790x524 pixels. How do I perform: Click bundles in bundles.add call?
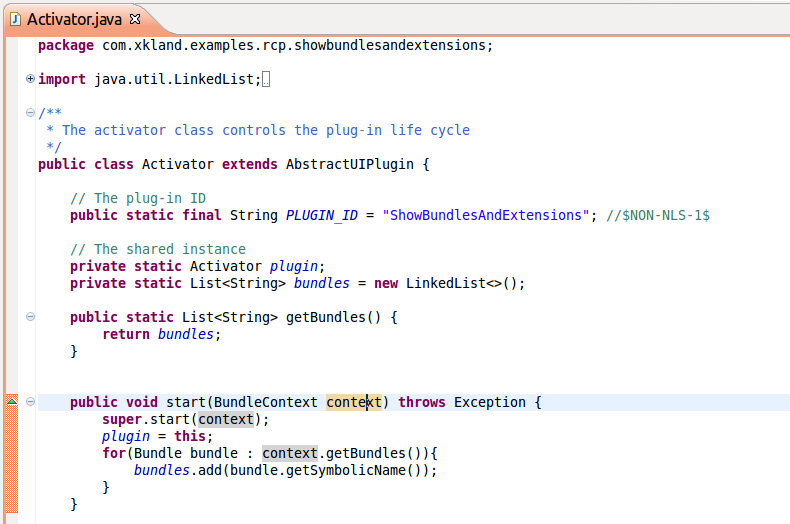(162, 470)
